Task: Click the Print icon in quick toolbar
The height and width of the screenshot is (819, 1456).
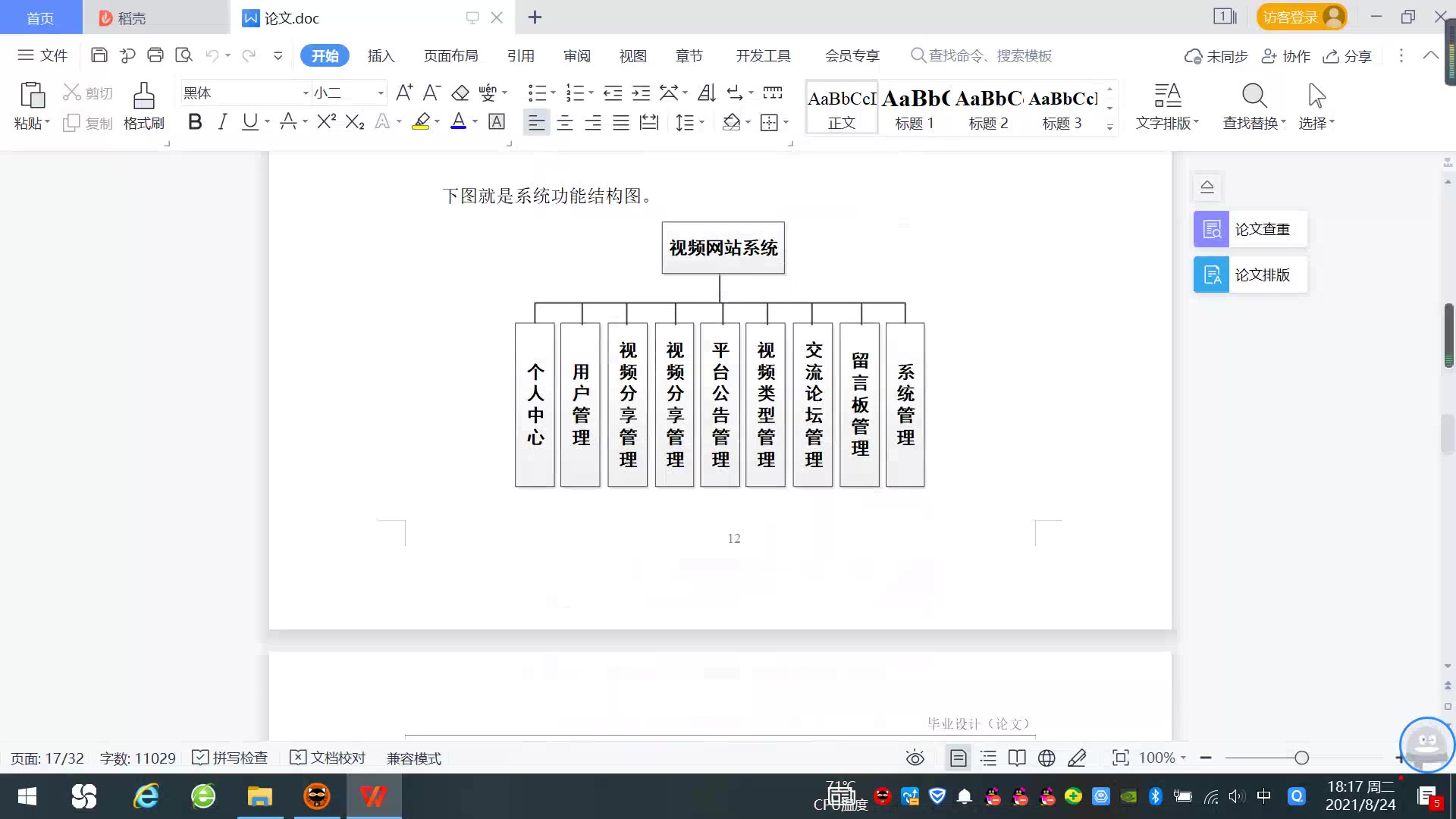Action: pos(155,55)
